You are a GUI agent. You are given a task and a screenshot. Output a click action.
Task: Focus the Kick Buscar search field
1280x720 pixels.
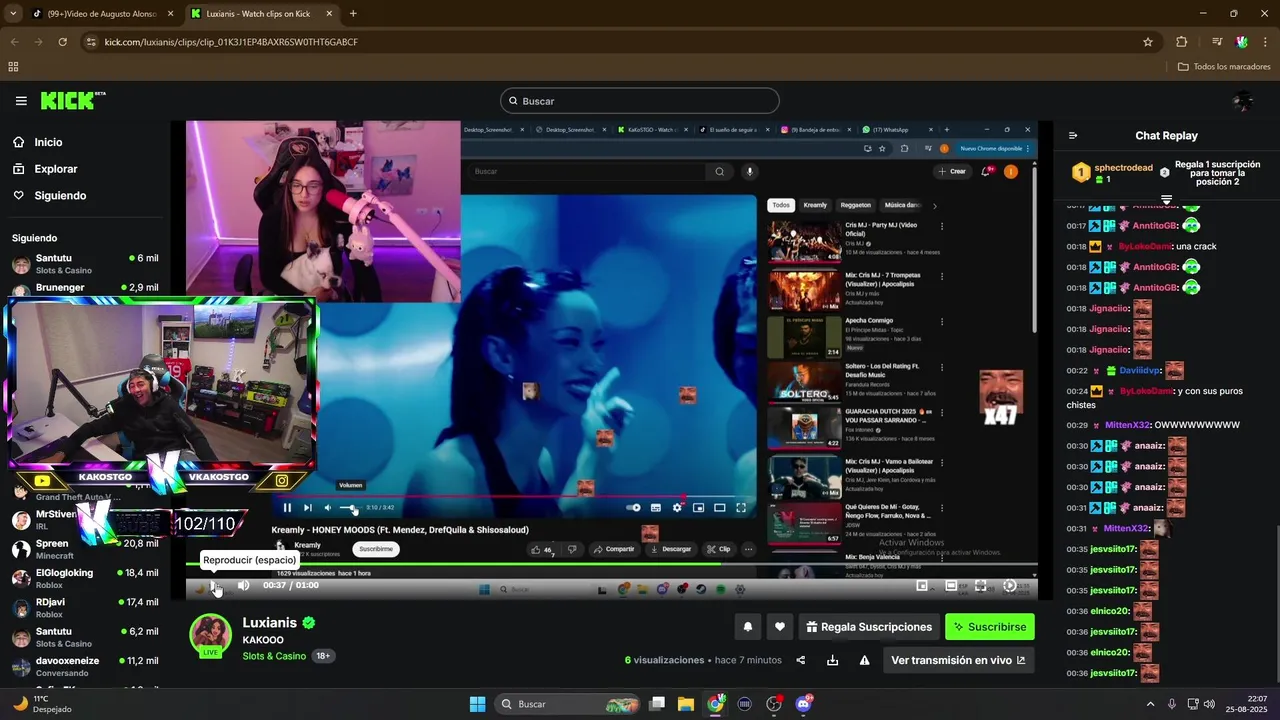click(x=640, y=101)
